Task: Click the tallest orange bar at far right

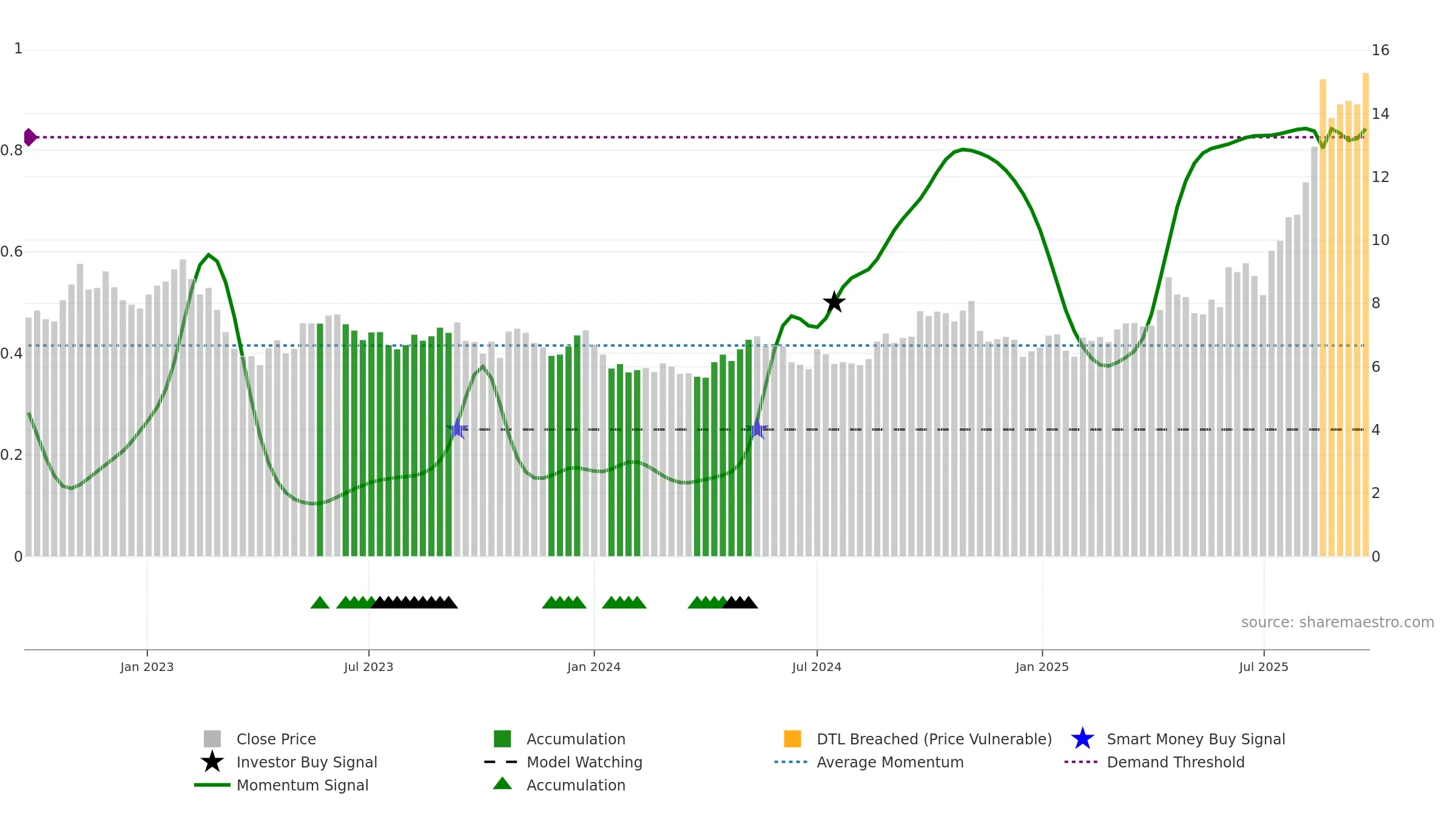Action: (x=1366, y=314)
